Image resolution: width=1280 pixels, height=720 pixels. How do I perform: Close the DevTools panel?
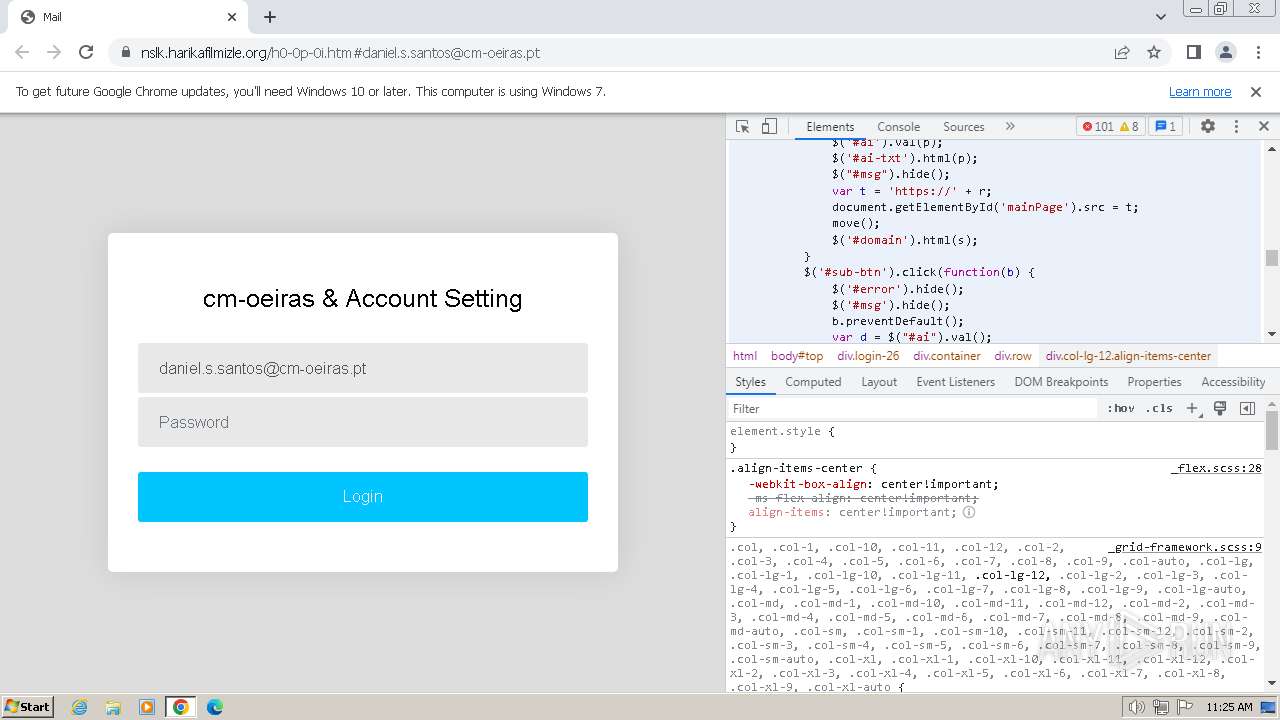coord(1263,126)
